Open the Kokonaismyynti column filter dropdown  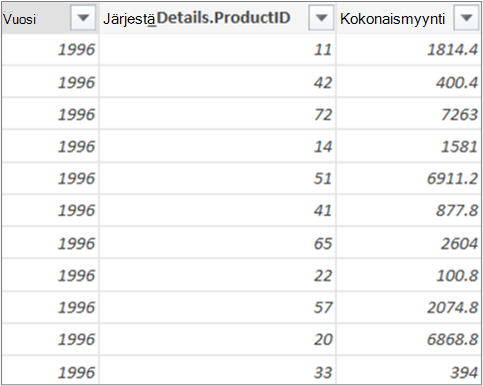(466, 18)
